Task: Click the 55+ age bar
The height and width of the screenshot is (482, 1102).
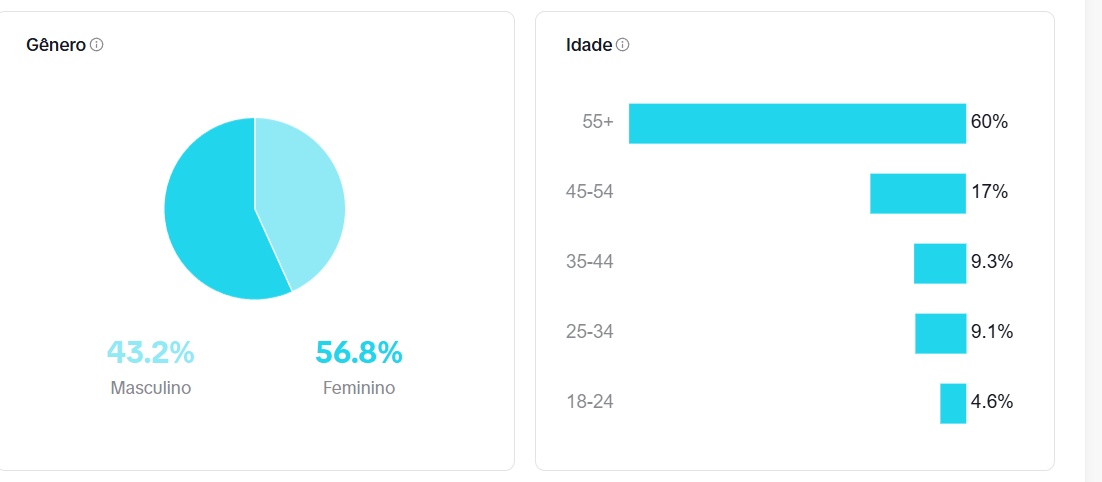Action: 797,123
